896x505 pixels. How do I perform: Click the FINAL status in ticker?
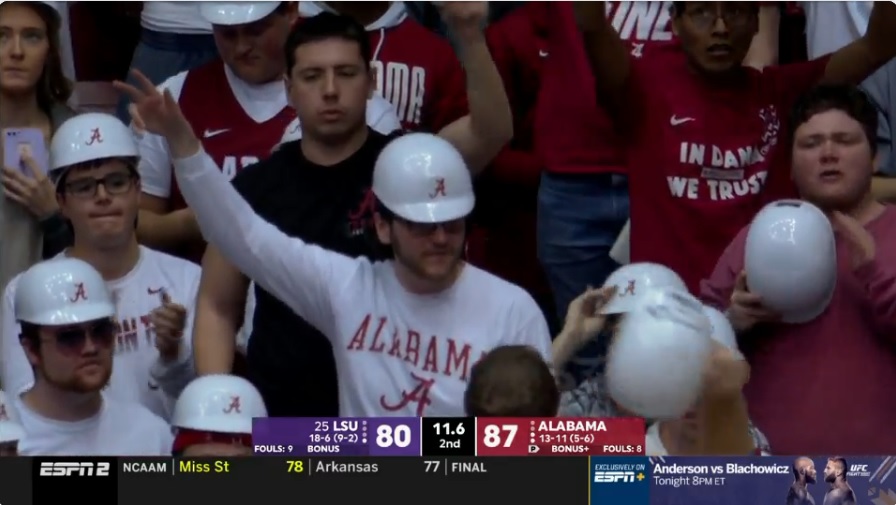pyautogui.click(x=469, y=467)
